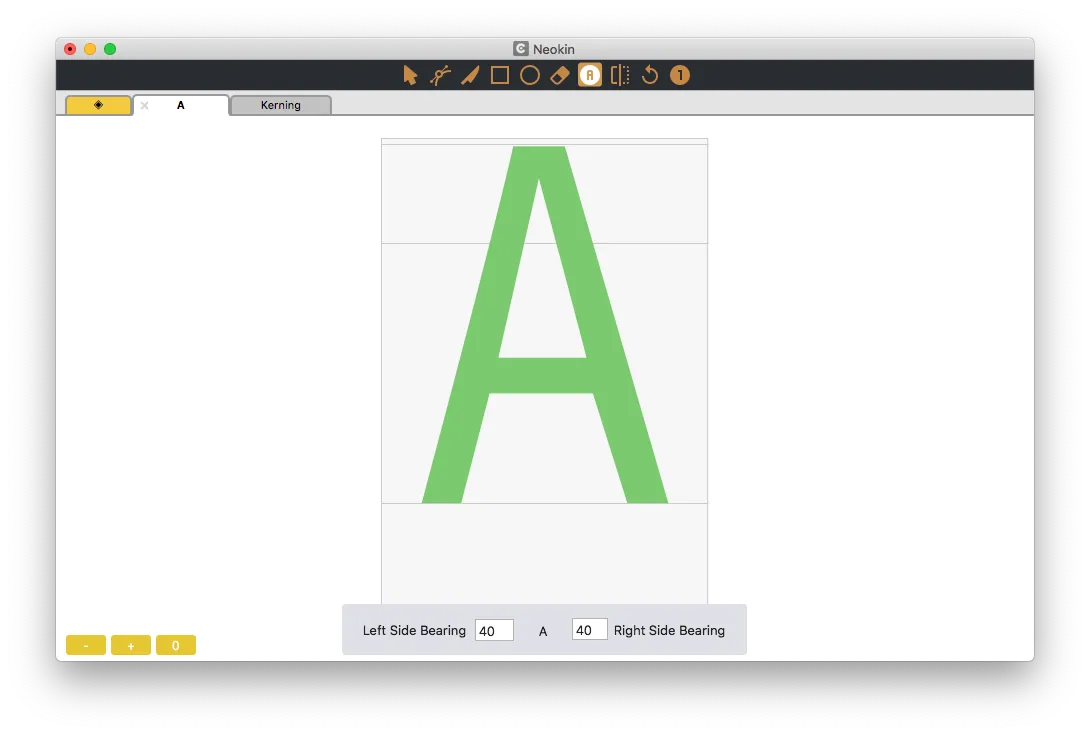Open the yellow diamond tab
This screenshot has width=1090, height=735.
(98, 104)
